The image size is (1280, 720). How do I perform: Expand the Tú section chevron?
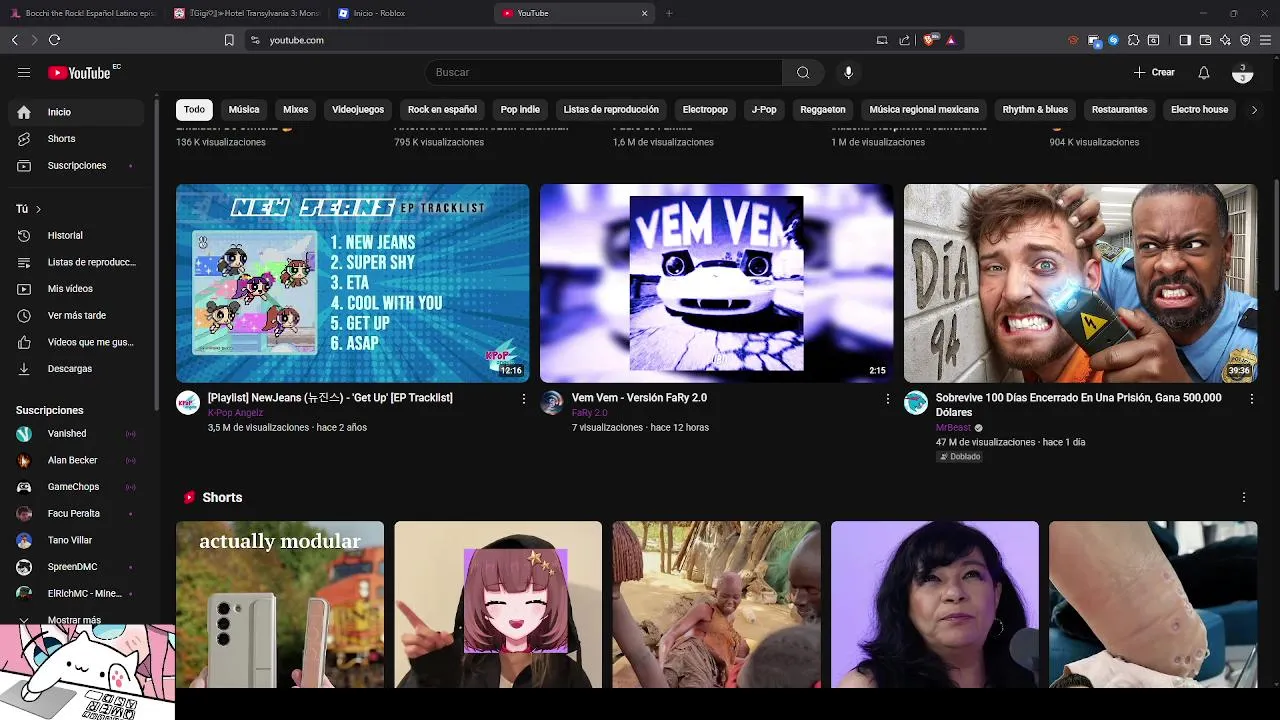click(38, 209)
